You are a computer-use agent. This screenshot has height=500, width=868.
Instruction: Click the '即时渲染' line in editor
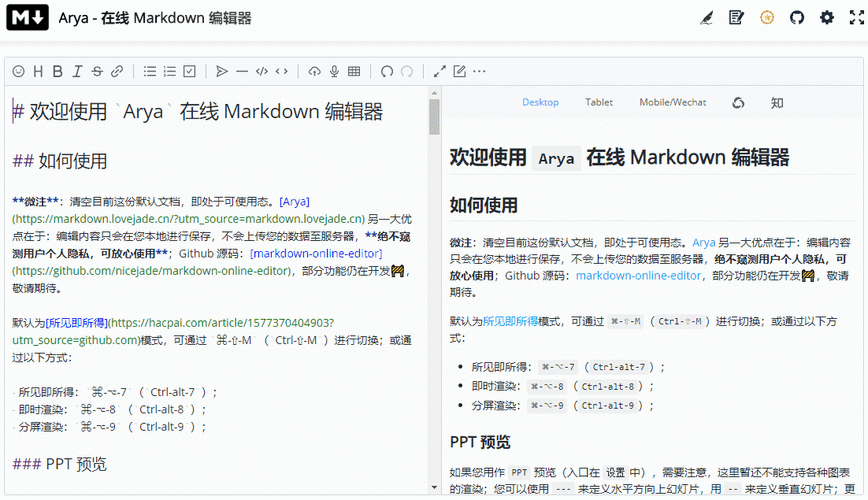tap(109, 410)
